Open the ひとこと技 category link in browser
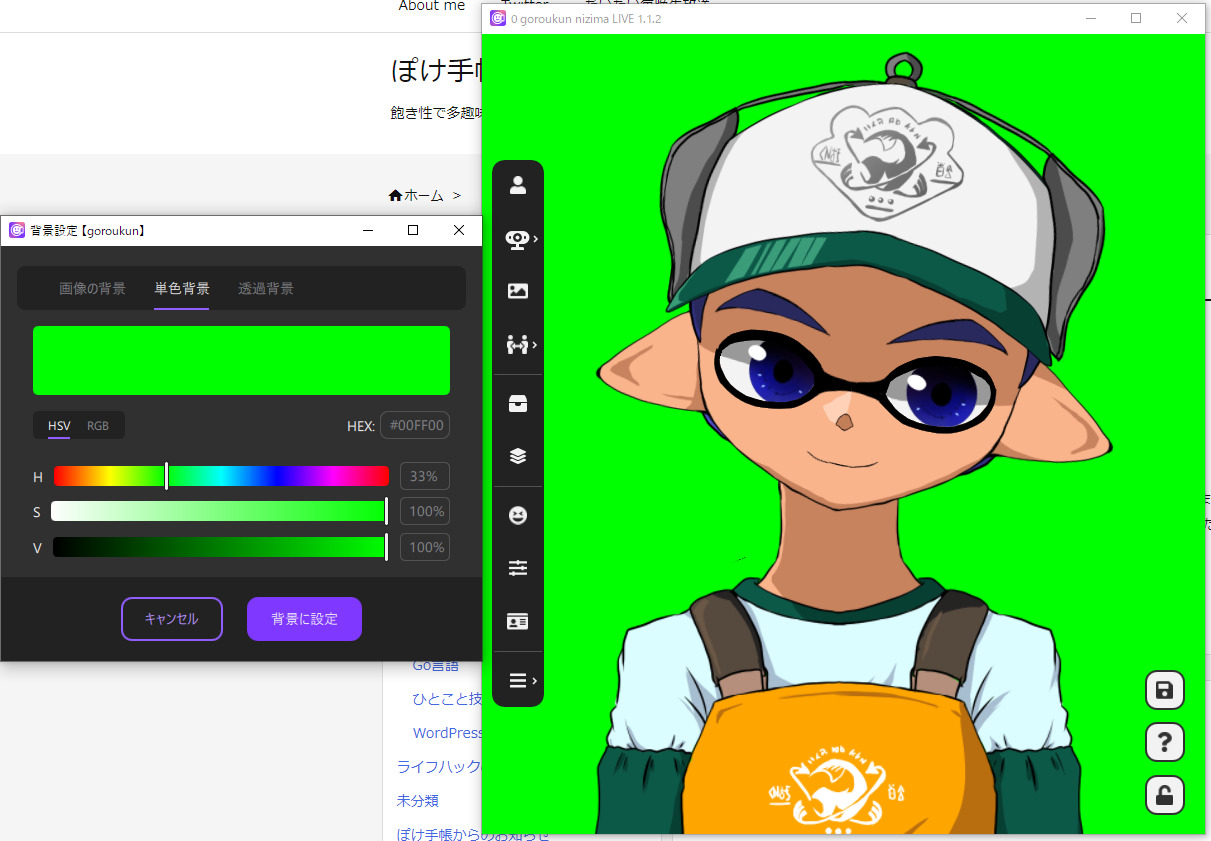The image size is (1211, 841). (447, 699)
